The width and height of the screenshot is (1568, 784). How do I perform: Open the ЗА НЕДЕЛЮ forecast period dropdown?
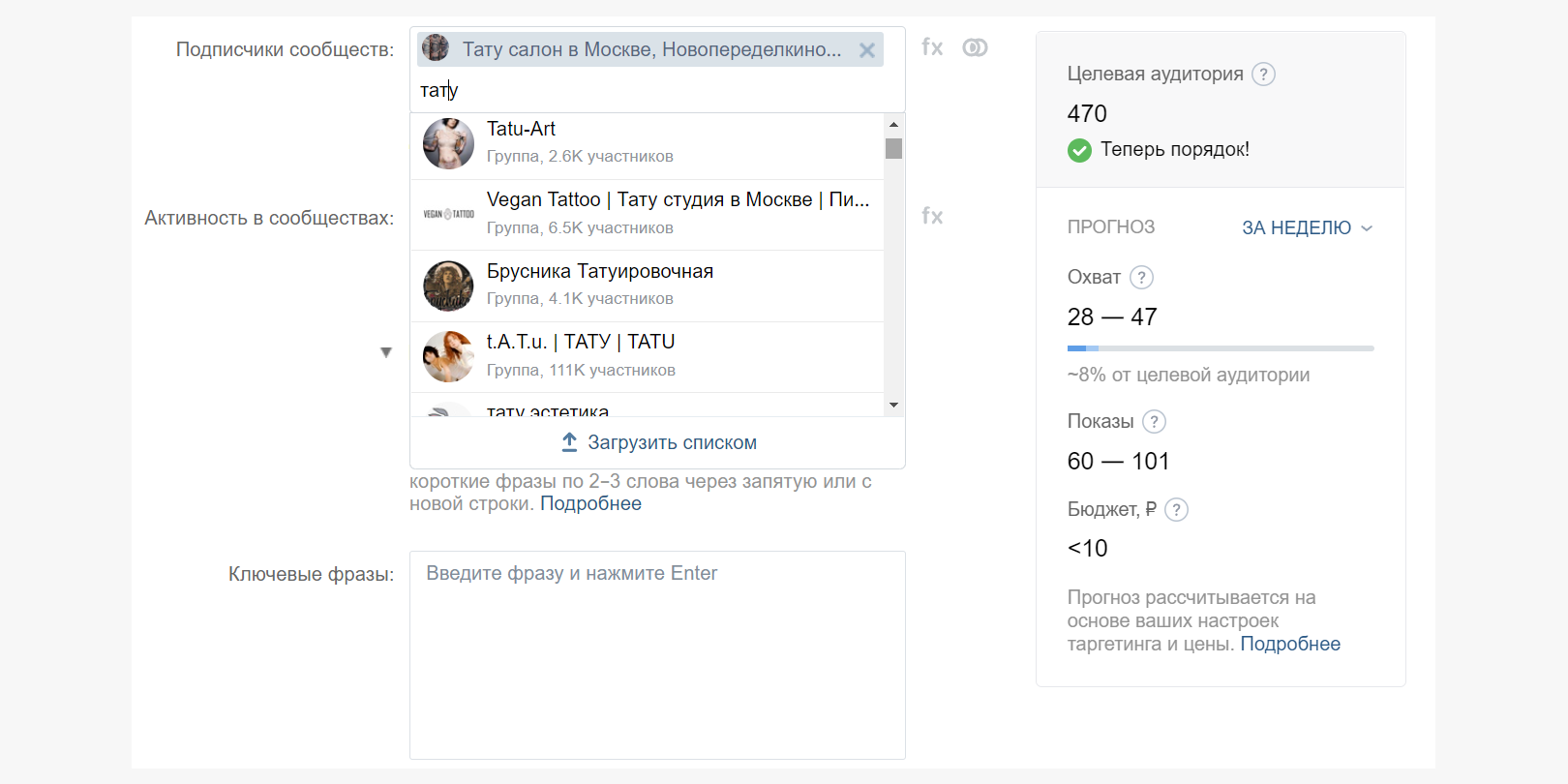(x=1307, y=228)
